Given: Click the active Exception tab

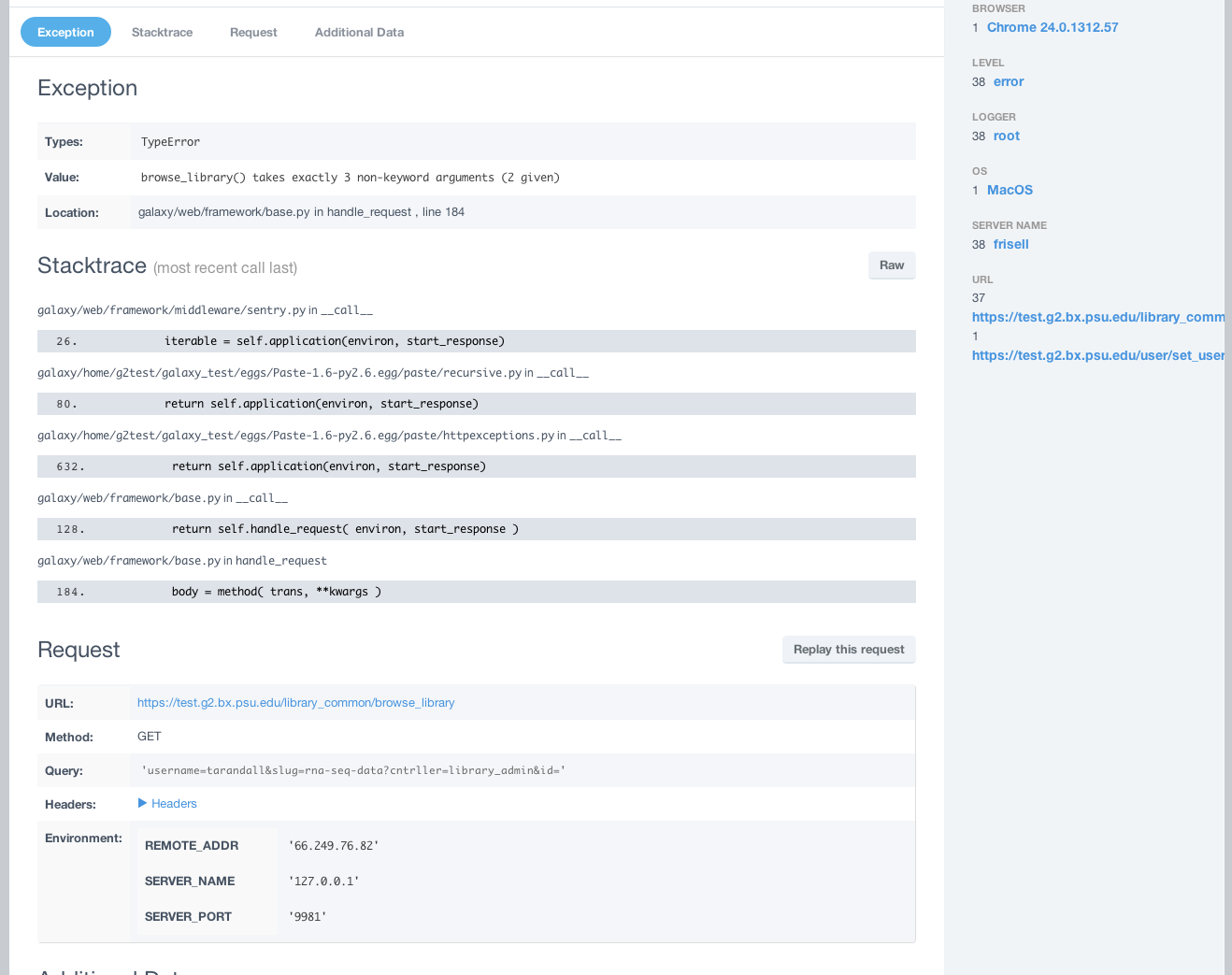Looking at the screenshot, I should pos(65,32).
